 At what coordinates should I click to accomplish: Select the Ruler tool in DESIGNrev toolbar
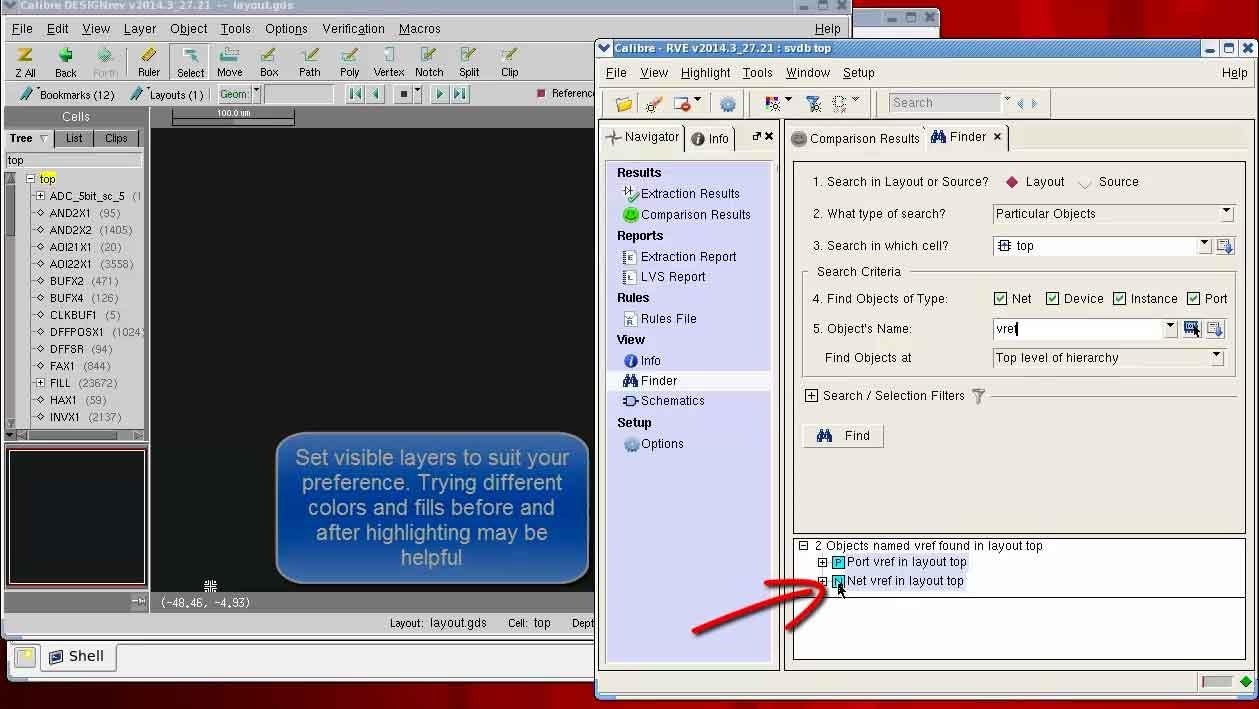tap(148, 61)
